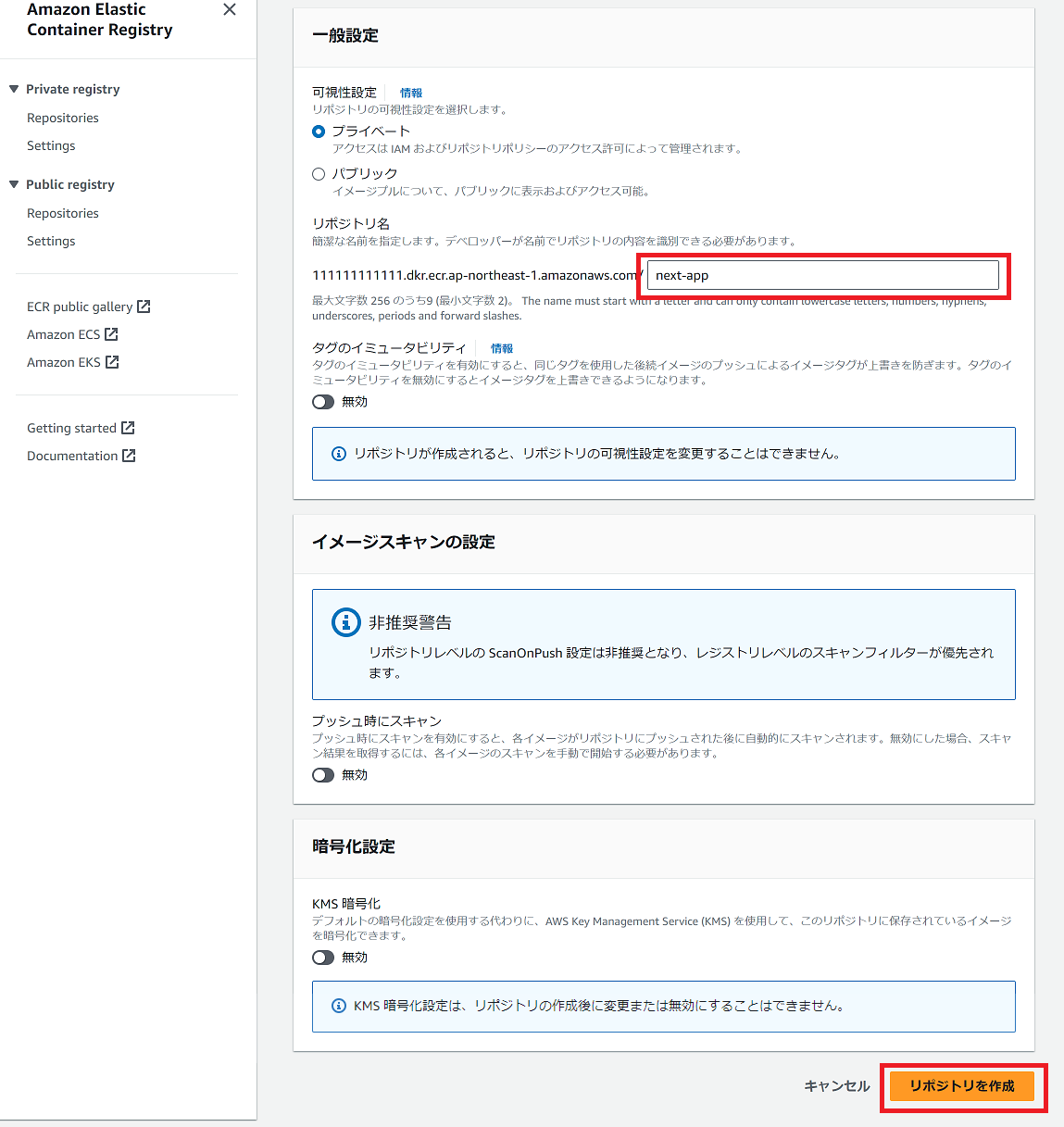This screenshot has height=1127, width=1064.
Task: Click the キャンセル button
Action: [x=837, y=1086]
